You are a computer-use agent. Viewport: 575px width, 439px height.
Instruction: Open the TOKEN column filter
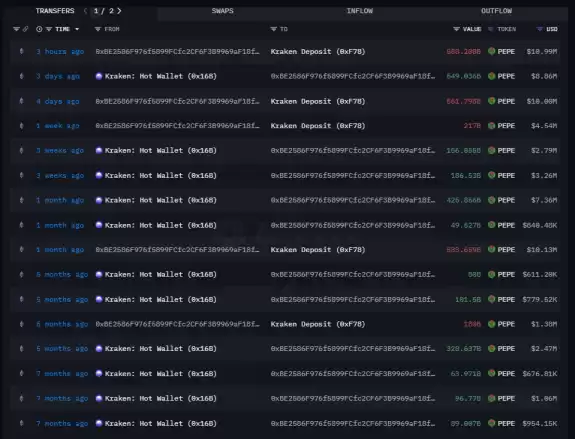click(491, 29)
